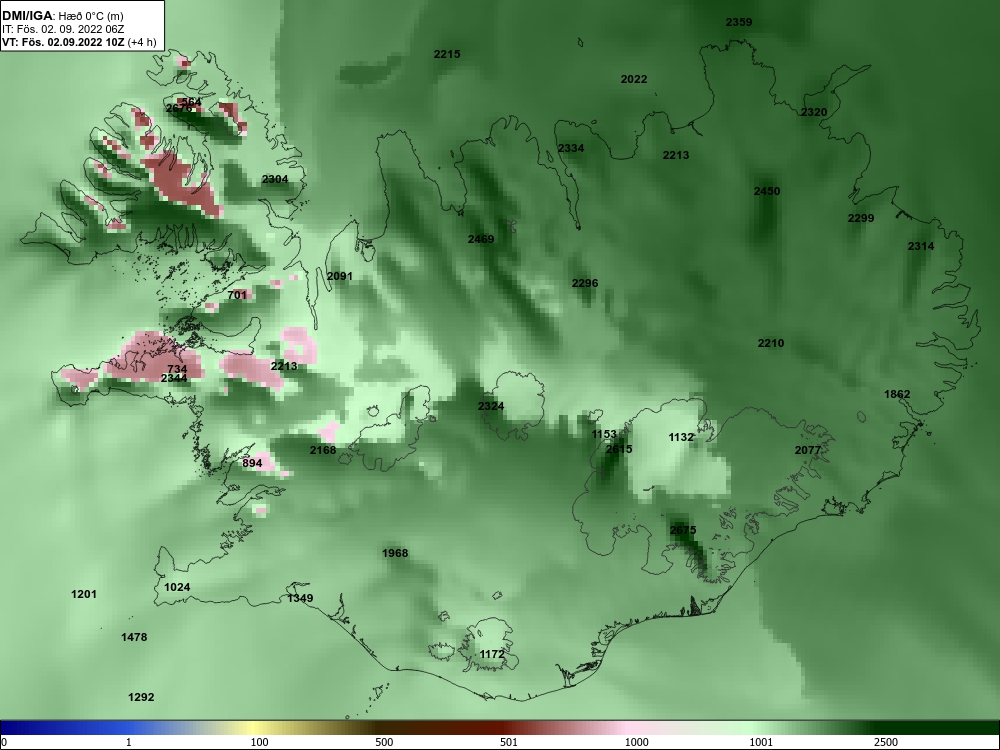Click the map value 1024
Screen dimensions: 1000x750
click(177, 587)
